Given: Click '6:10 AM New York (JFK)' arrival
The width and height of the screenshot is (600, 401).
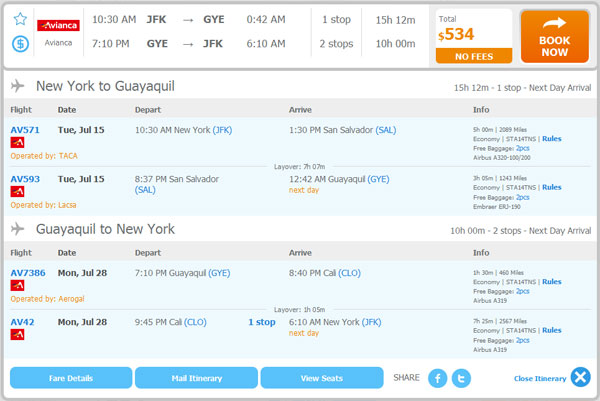Looking at the screenshot, I should pyautogui.click(x=335, y=322).
